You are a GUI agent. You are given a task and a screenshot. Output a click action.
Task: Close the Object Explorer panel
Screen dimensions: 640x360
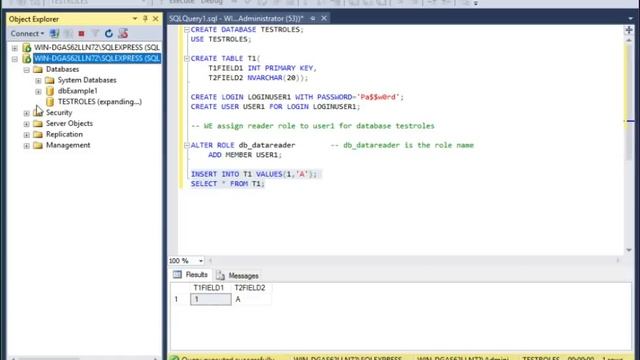click(156, 19)
